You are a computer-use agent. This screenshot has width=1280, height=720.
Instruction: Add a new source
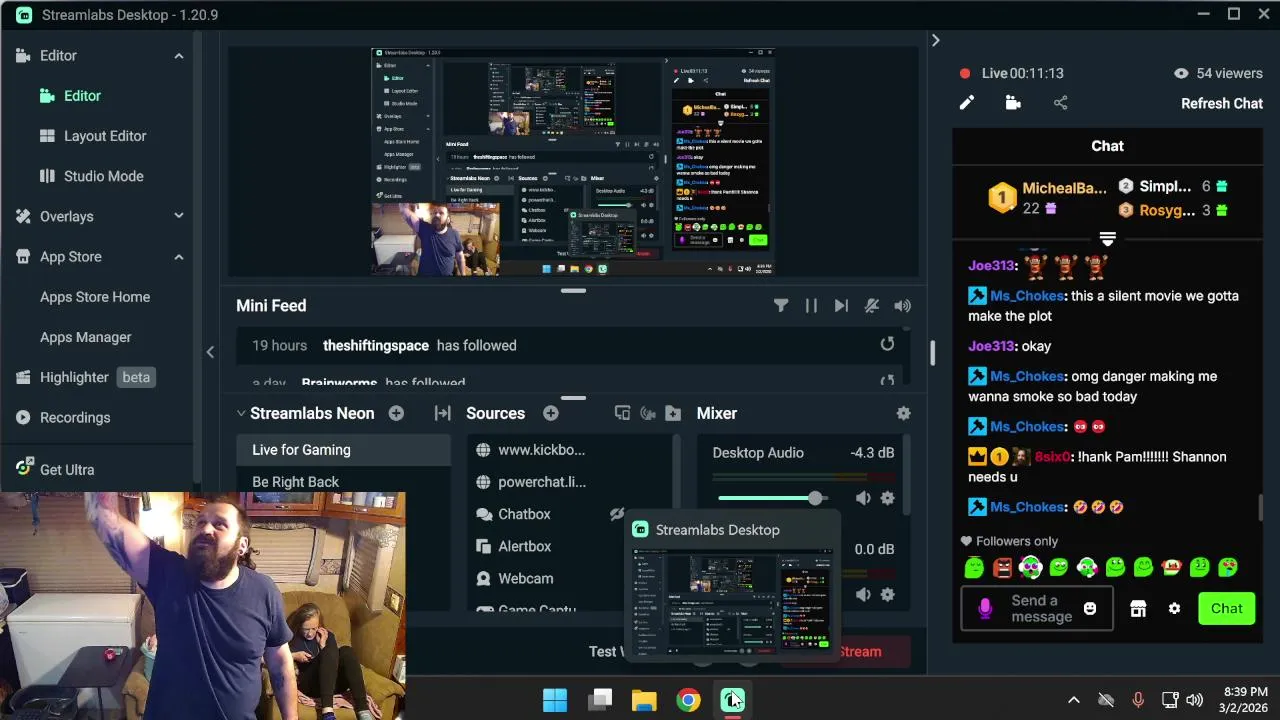[551, 413]
